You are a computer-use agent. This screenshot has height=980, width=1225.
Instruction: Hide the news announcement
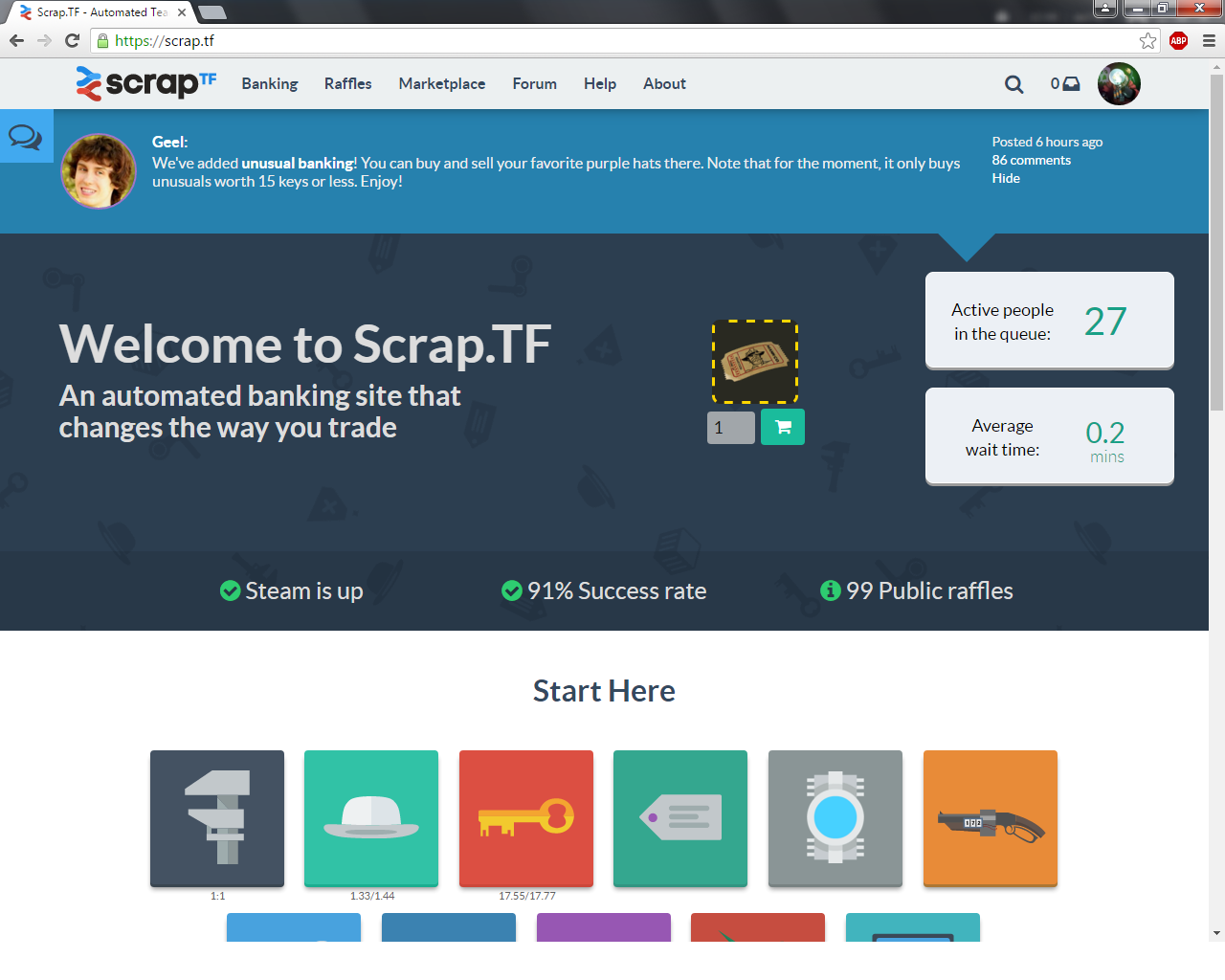coord(1006,178)
